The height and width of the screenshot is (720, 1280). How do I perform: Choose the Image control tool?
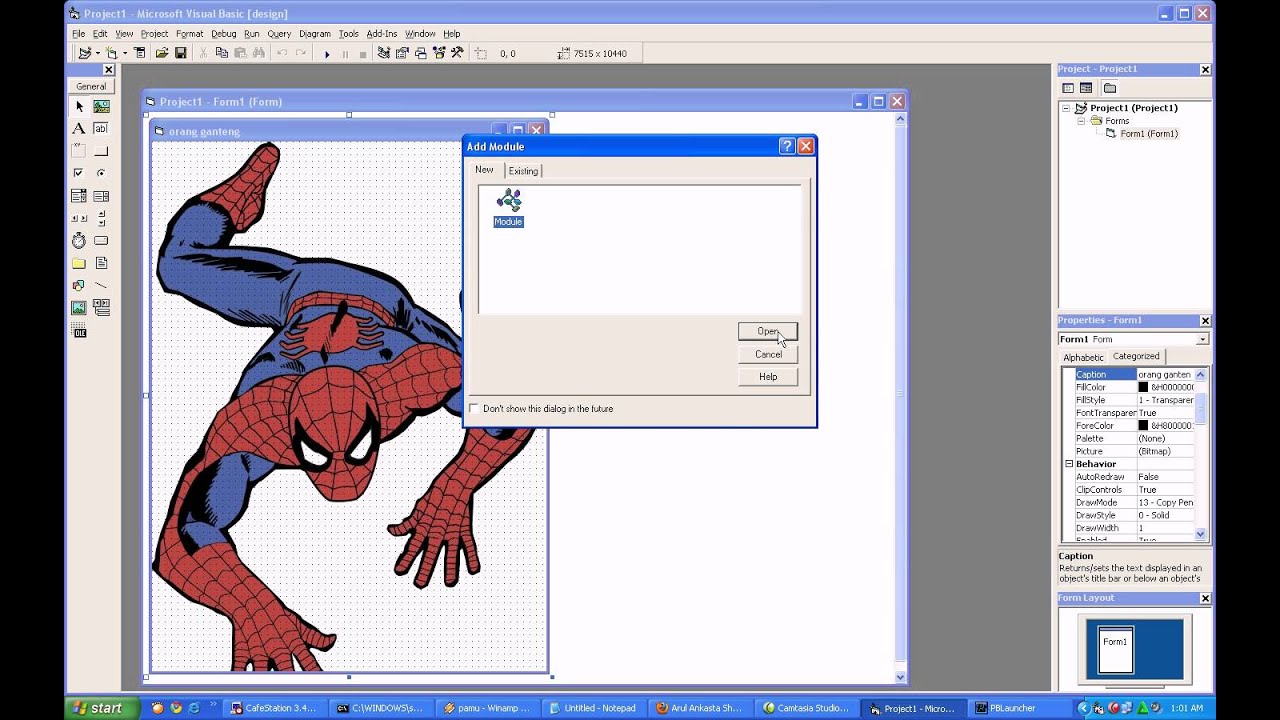79,308
